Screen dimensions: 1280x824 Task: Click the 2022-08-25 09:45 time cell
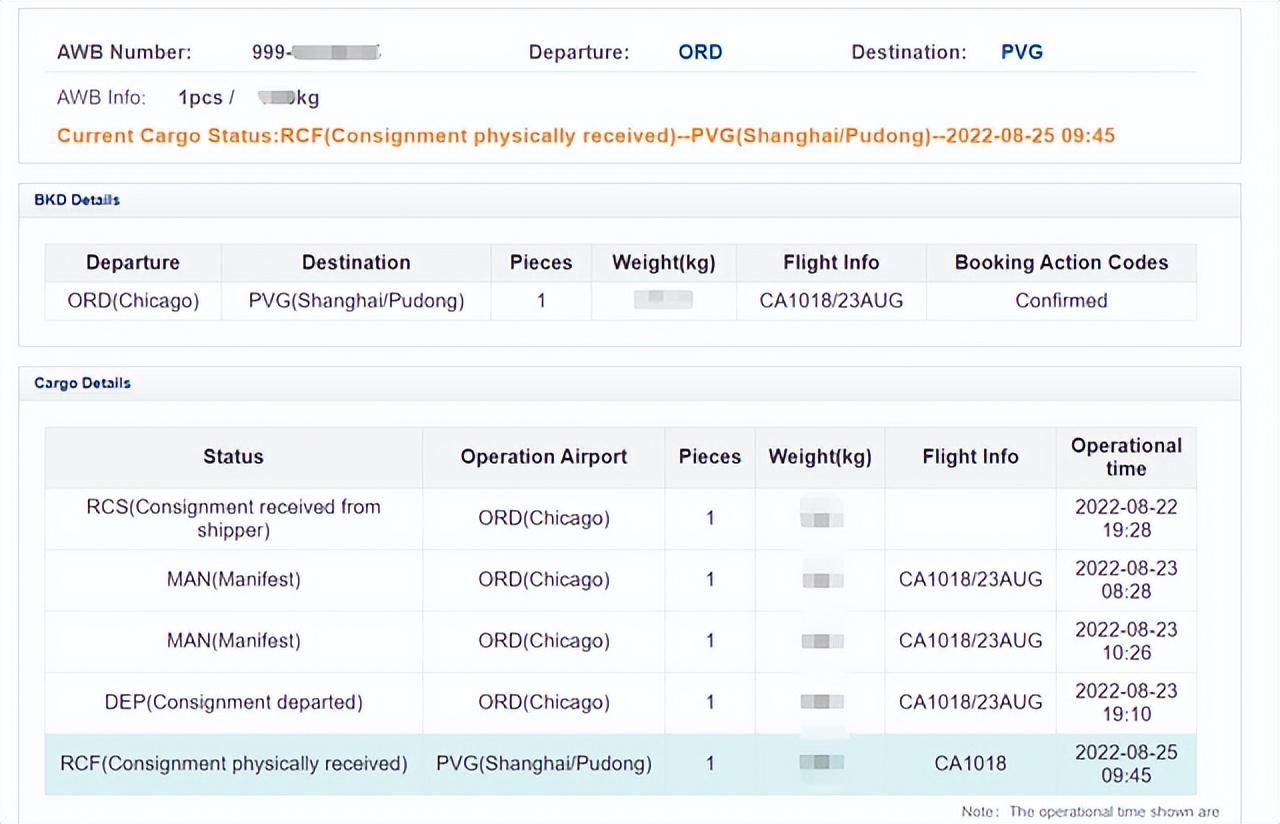click(1126, 764)
